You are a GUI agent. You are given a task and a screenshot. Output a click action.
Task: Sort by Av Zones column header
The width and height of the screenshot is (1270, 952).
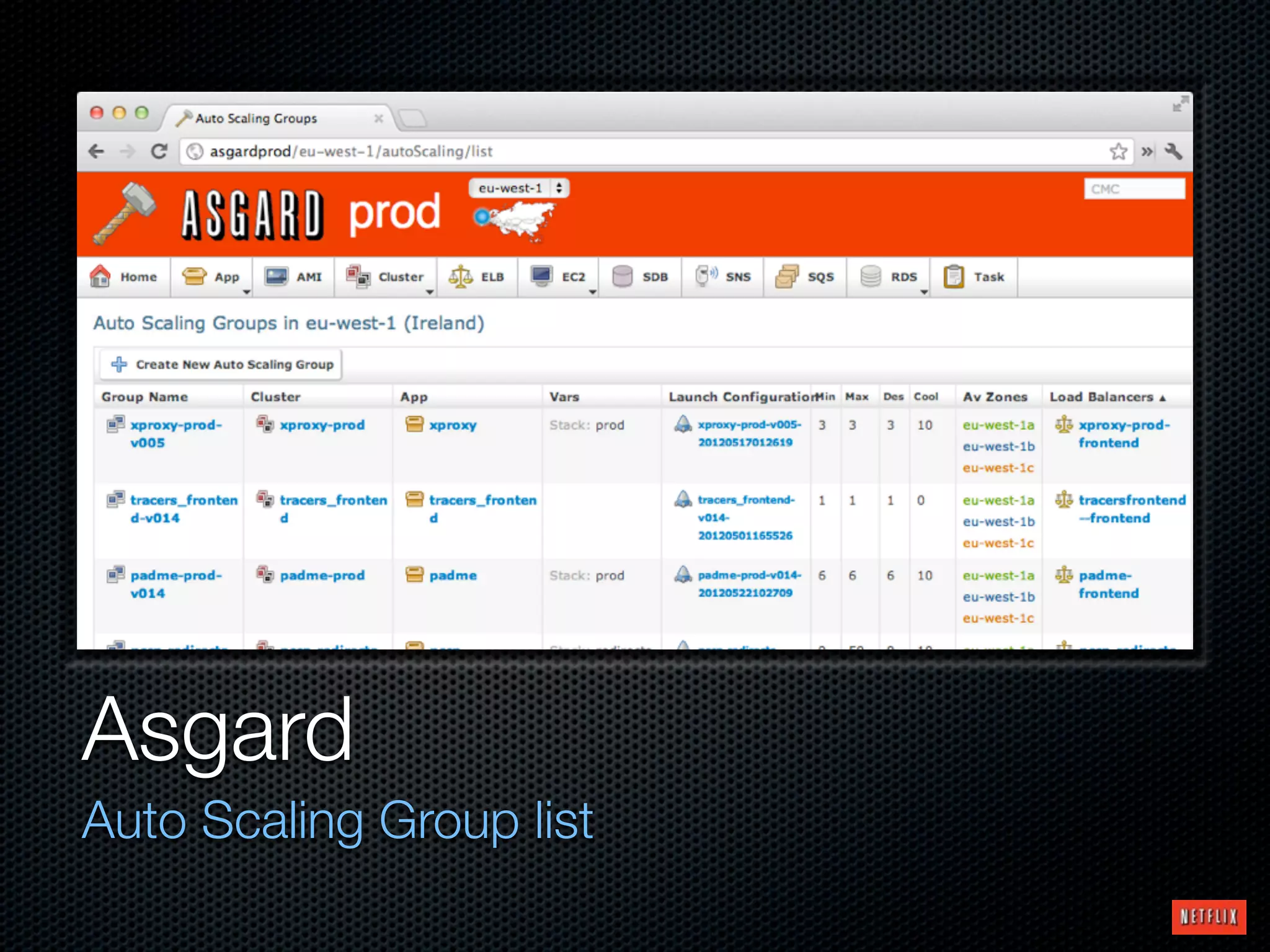tap(995, 397)
